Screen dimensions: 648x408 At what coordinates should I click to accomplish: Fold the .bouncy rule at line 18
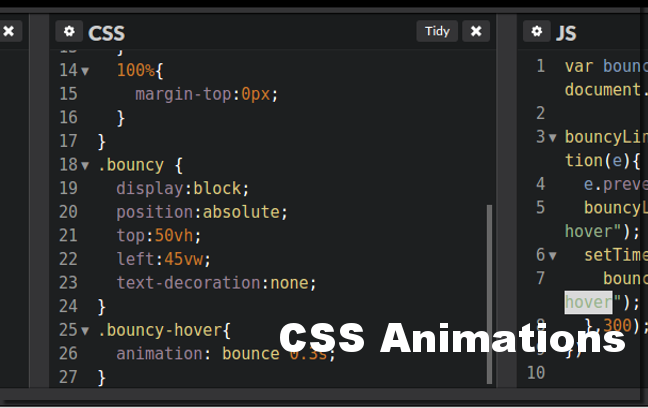[85, 165]
